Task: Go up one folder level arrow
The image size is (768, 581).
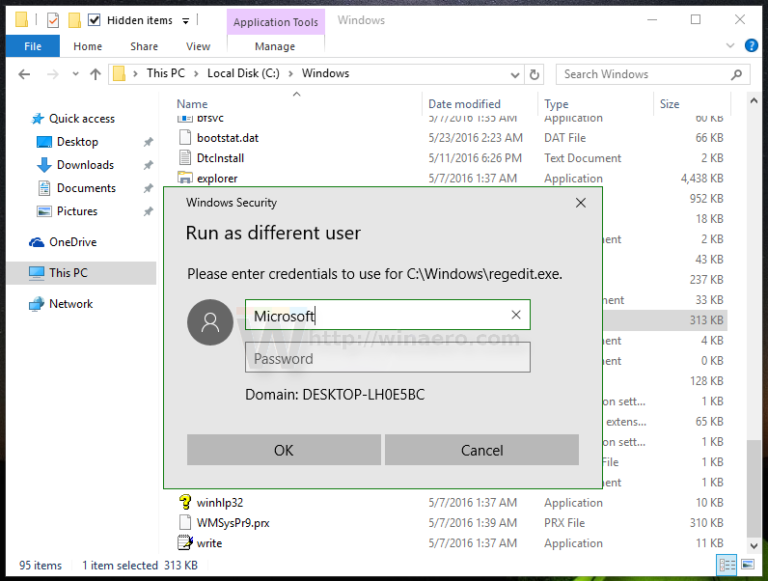Action: 95,74
